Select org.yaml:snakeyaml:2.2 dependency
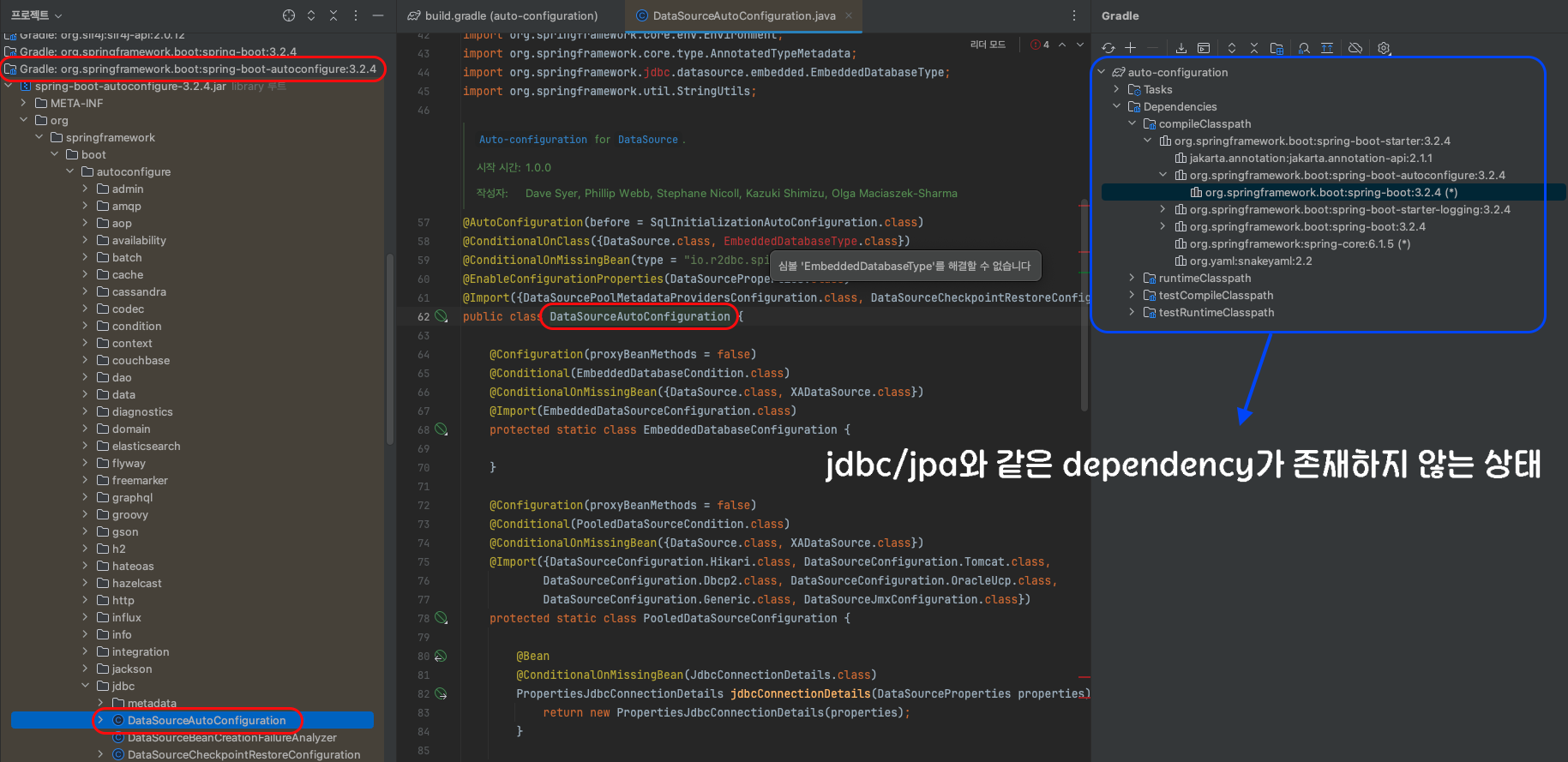1568x762 pixels. (x=1250, y=261)
